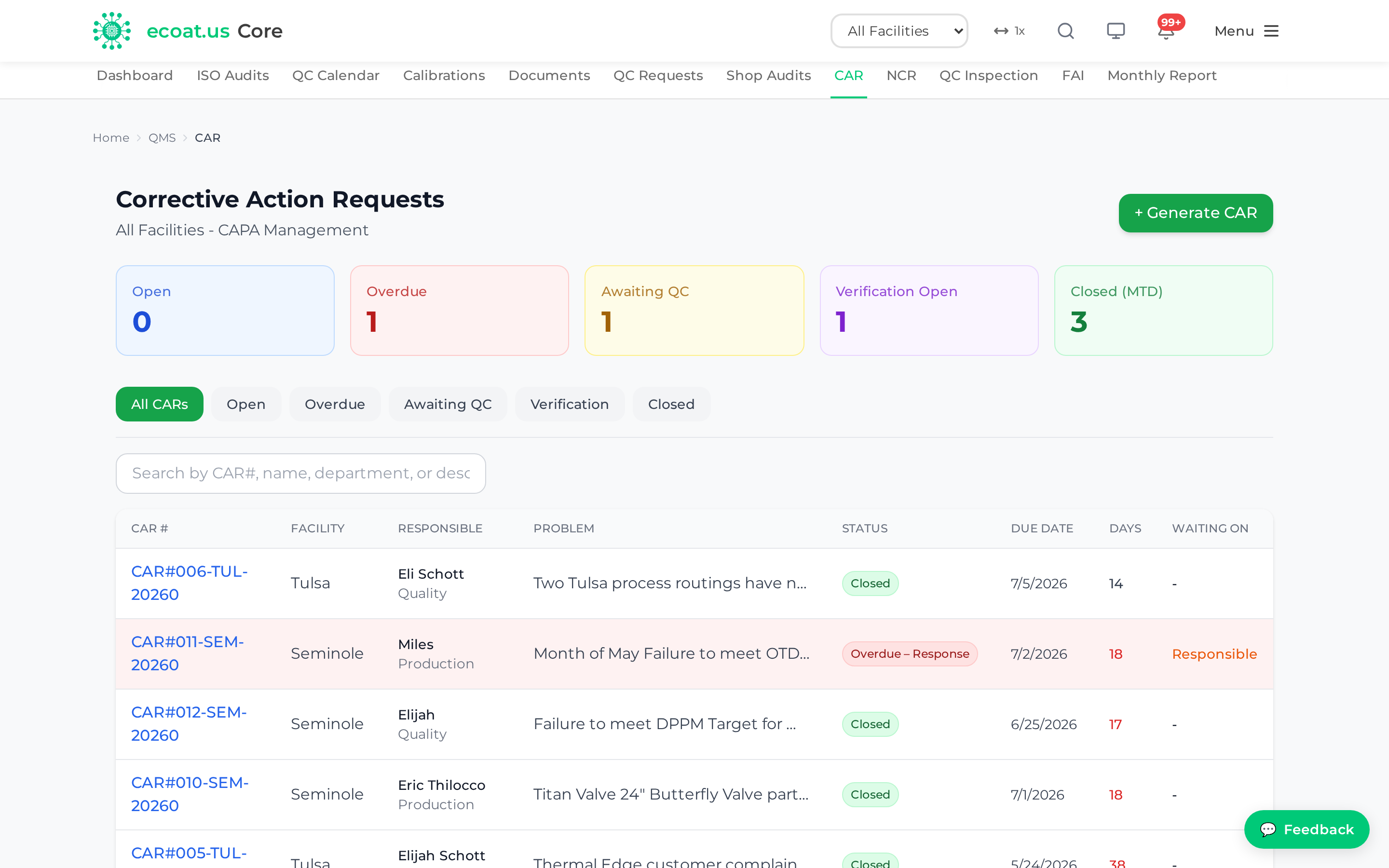Go to the QC Inspection tab
This screenshot has height=868, width=1389.
(x=988, y=75)
